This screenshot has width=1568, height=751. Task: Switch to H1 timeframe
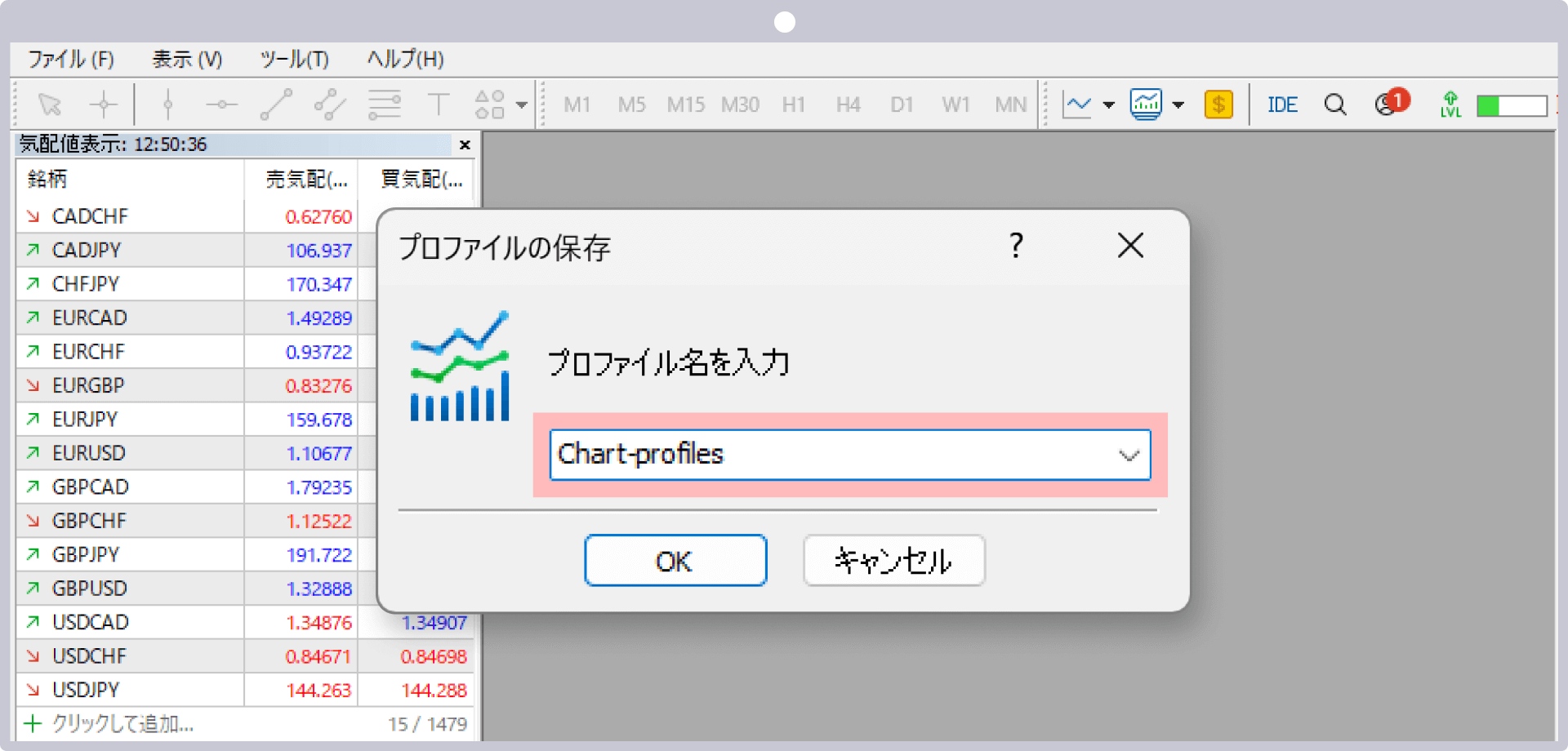point(794,104)
